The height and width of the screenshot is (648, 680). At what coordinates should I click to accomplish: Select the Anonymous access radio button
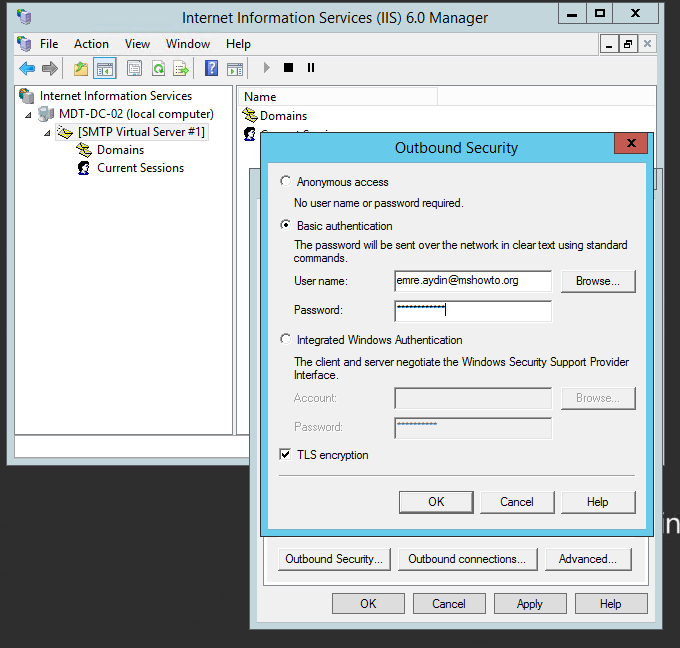[285, 181]
